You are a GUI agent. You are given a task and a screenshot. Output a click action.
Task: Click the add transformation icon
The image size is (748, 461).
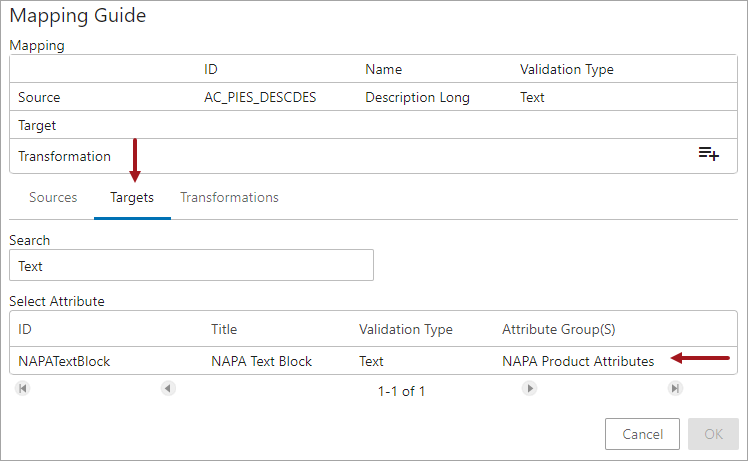(708, 154)
